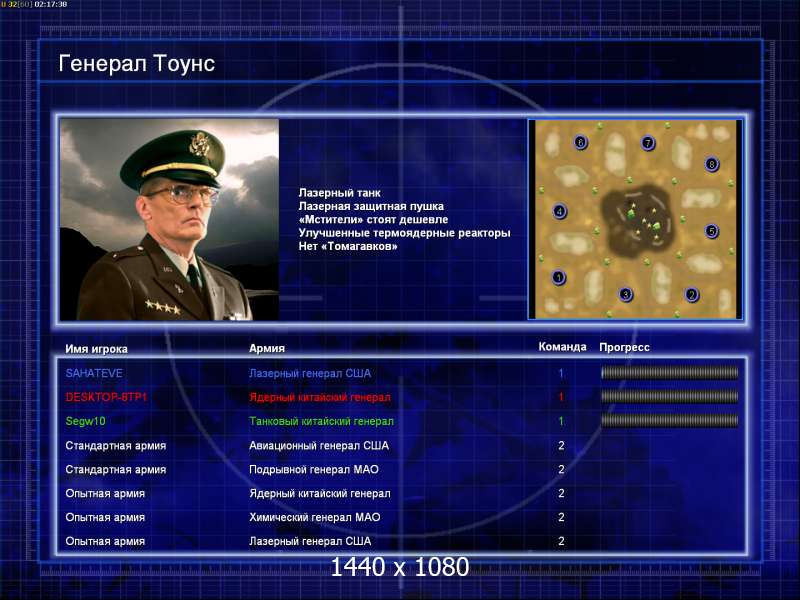Select start position 7 on the minimap
Viewport: 800px width, 600px height.
coord(648,143)
